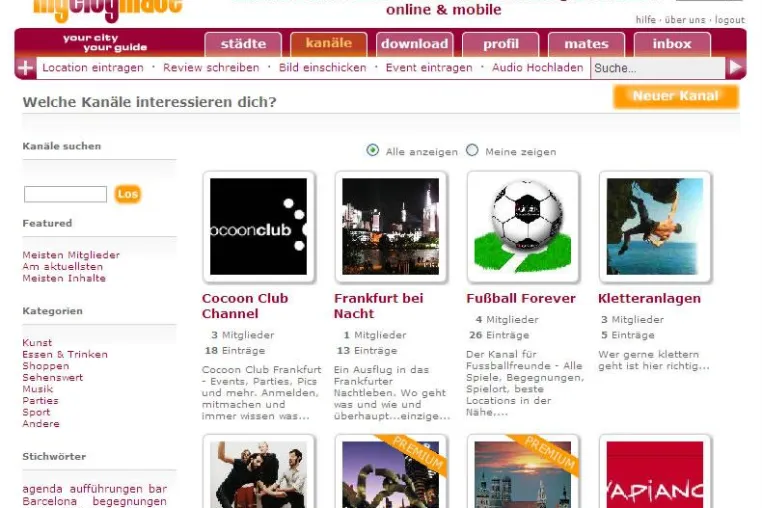Open Review schreiben link

[211, 68]
